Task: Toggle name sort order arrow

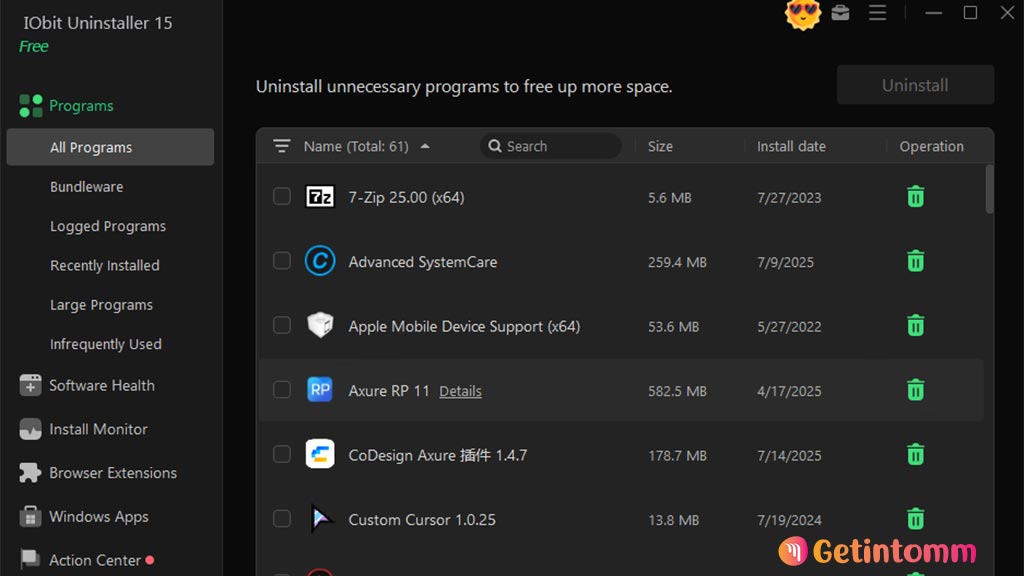Action: coord(425,146)
